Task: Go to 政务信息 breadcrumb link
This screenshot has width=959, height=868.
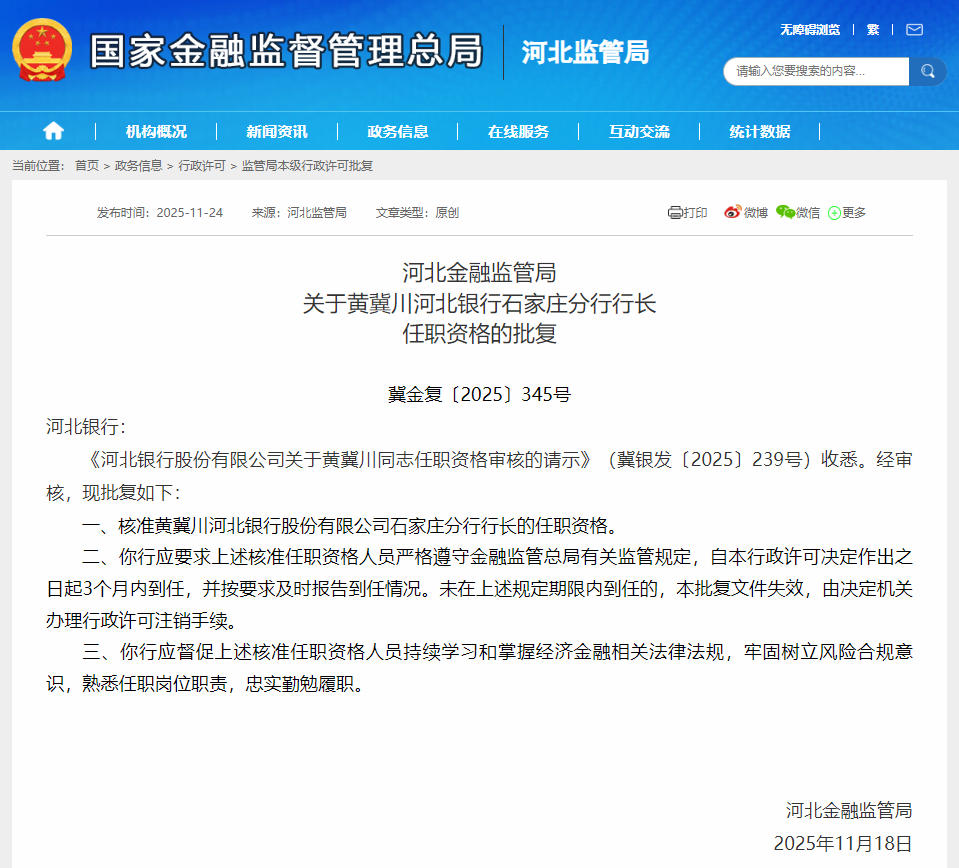Action: 138,166
